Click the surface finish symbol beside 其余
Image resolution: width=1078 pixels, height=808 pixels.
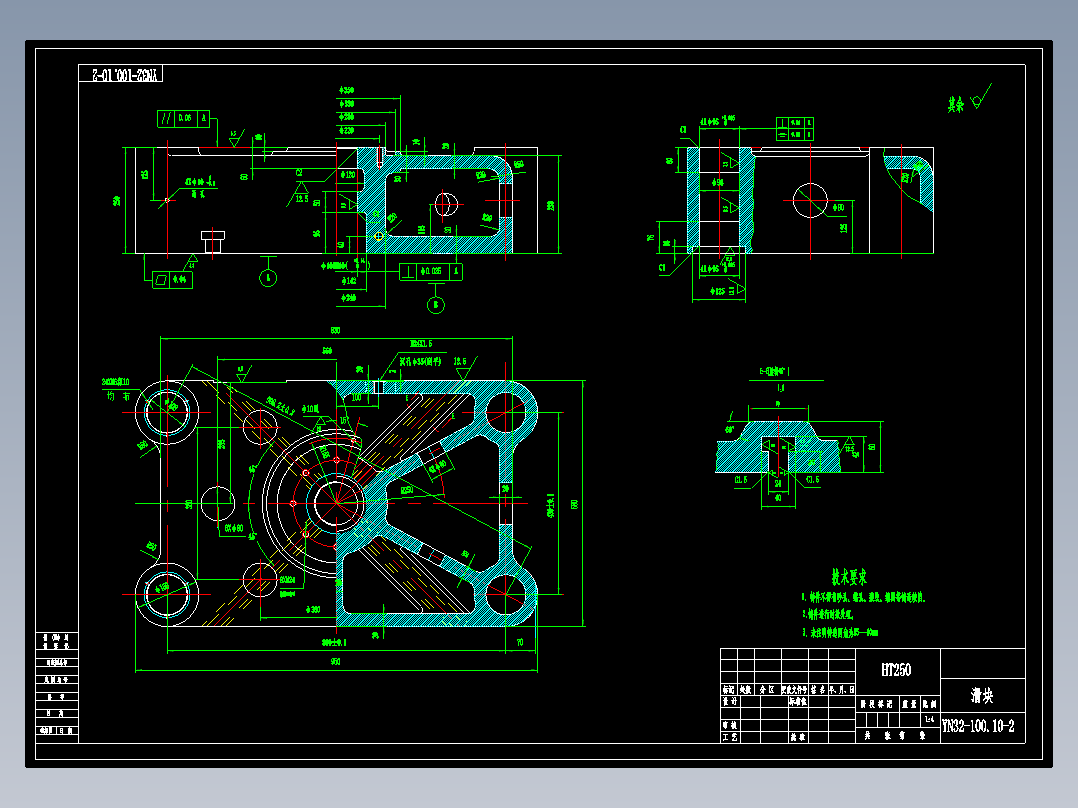click(x=981, y=97)
